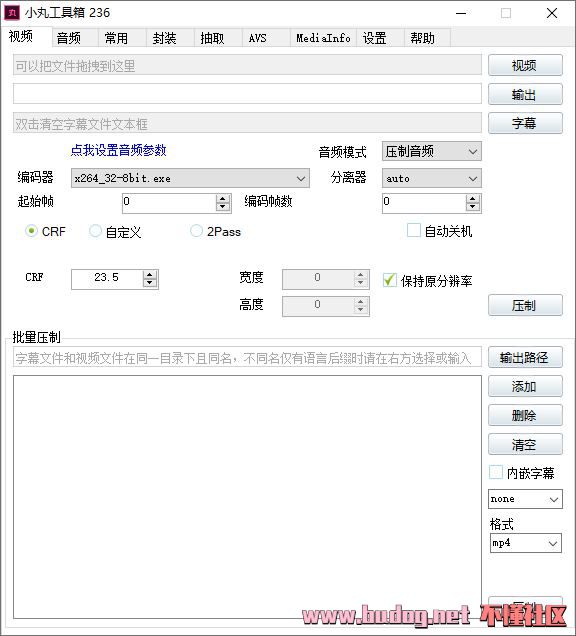
Task: Open the 编码器 x264_32-8bit.exe dropdown
Action: 190,178
